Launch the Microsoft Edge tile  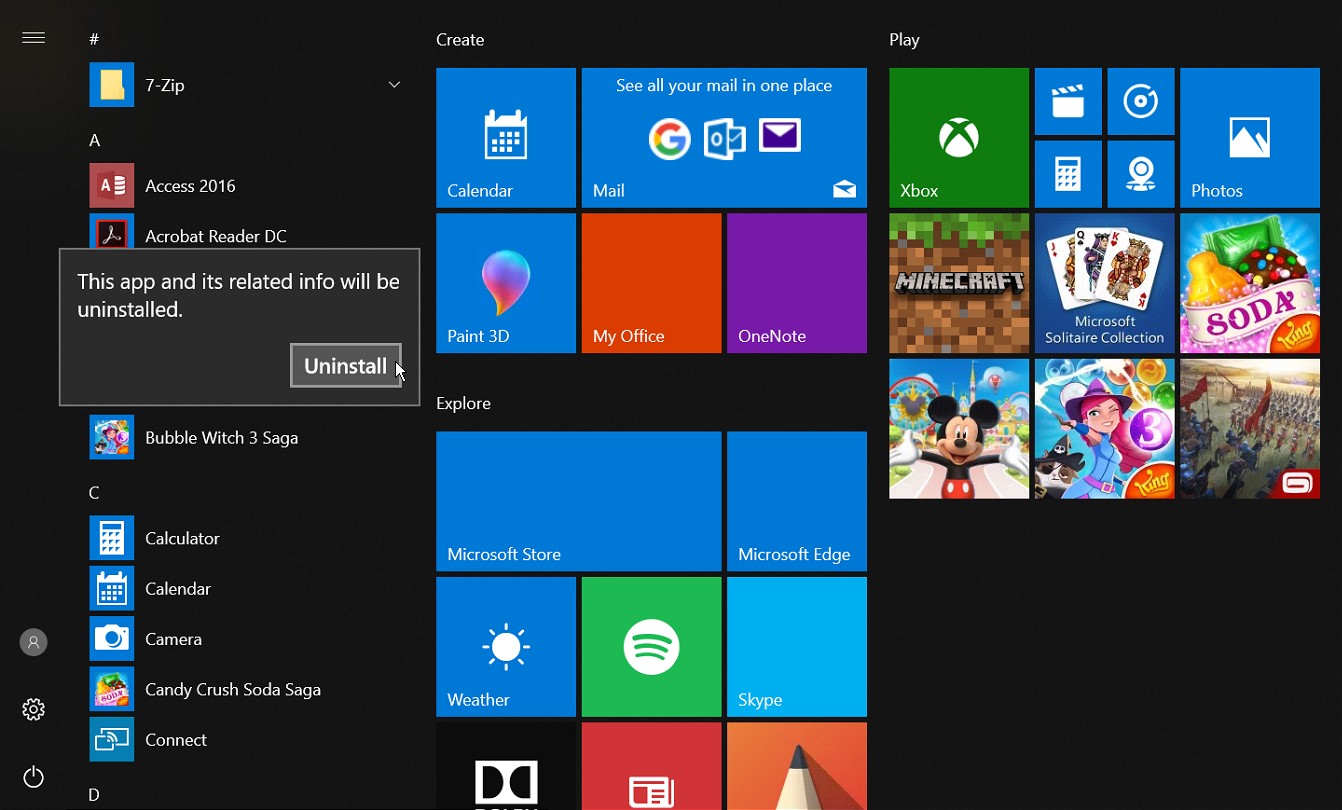[797, 501]
